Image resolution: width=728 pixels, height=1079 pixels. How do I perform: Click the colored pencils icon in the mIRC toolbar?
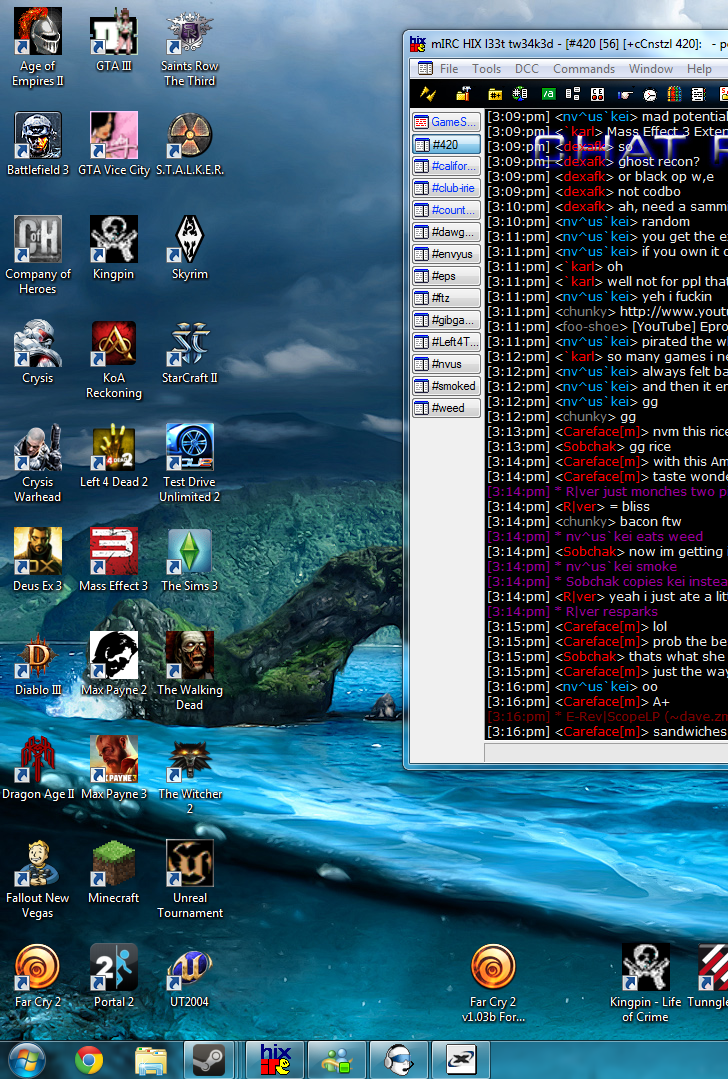[x=674, y=94]
